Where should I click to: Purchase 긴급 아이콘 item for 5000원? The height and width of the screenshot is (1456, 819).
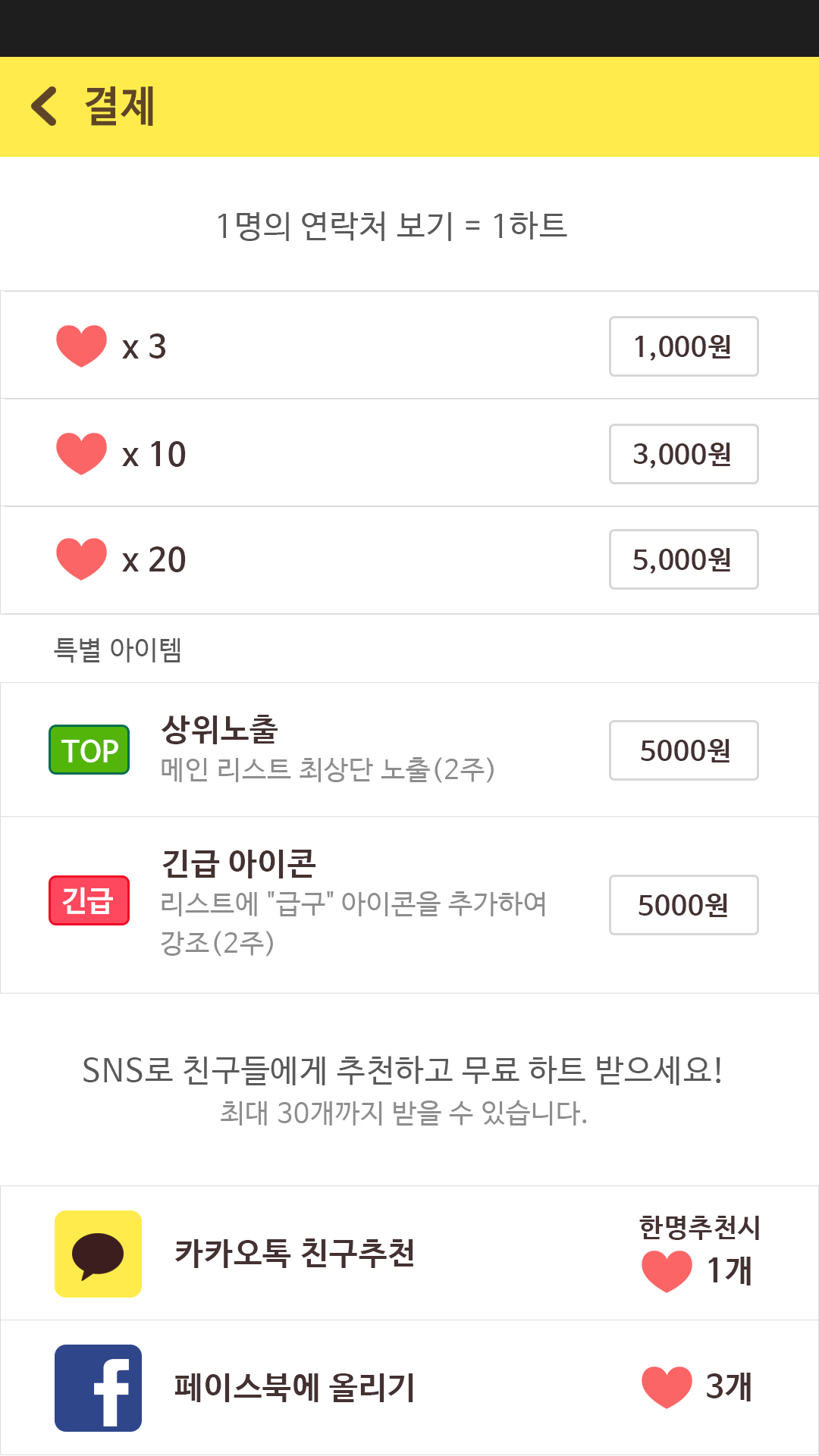(683, 905)
